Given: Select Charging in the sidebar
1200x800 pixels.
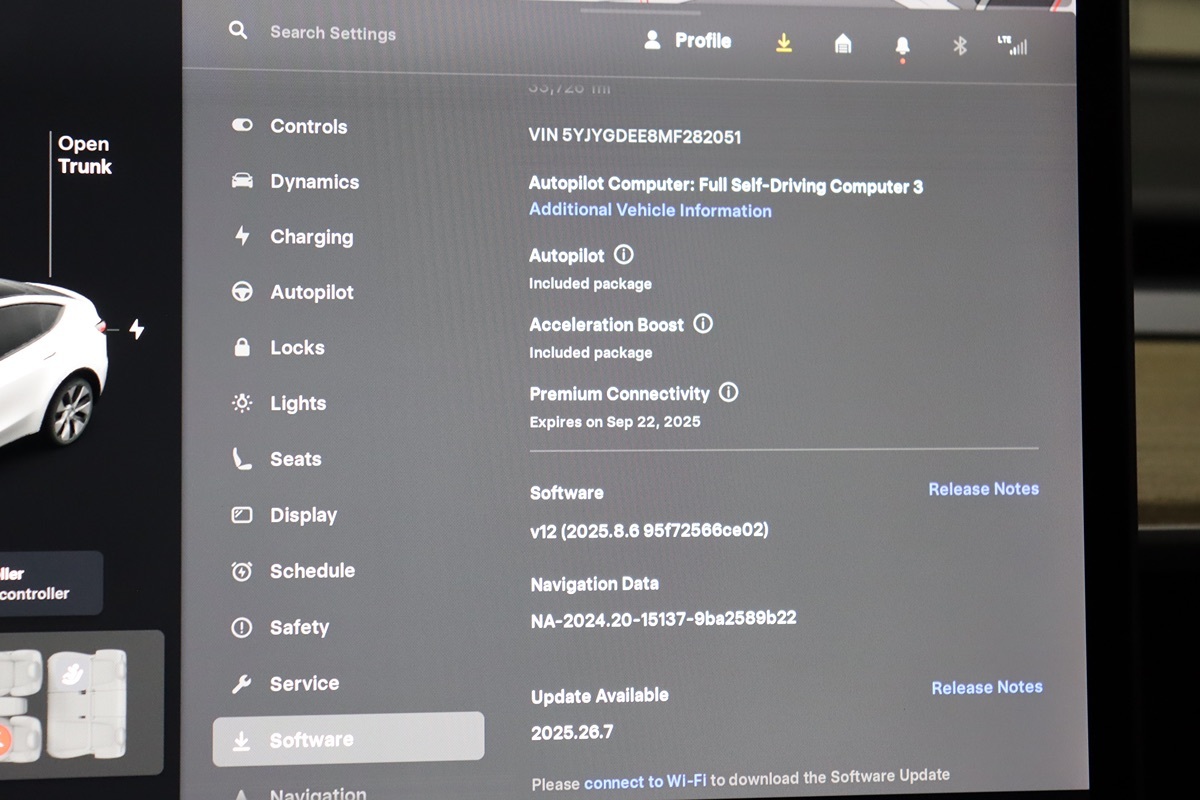Looking at the screenshot, I should click(x=311, y=237).
